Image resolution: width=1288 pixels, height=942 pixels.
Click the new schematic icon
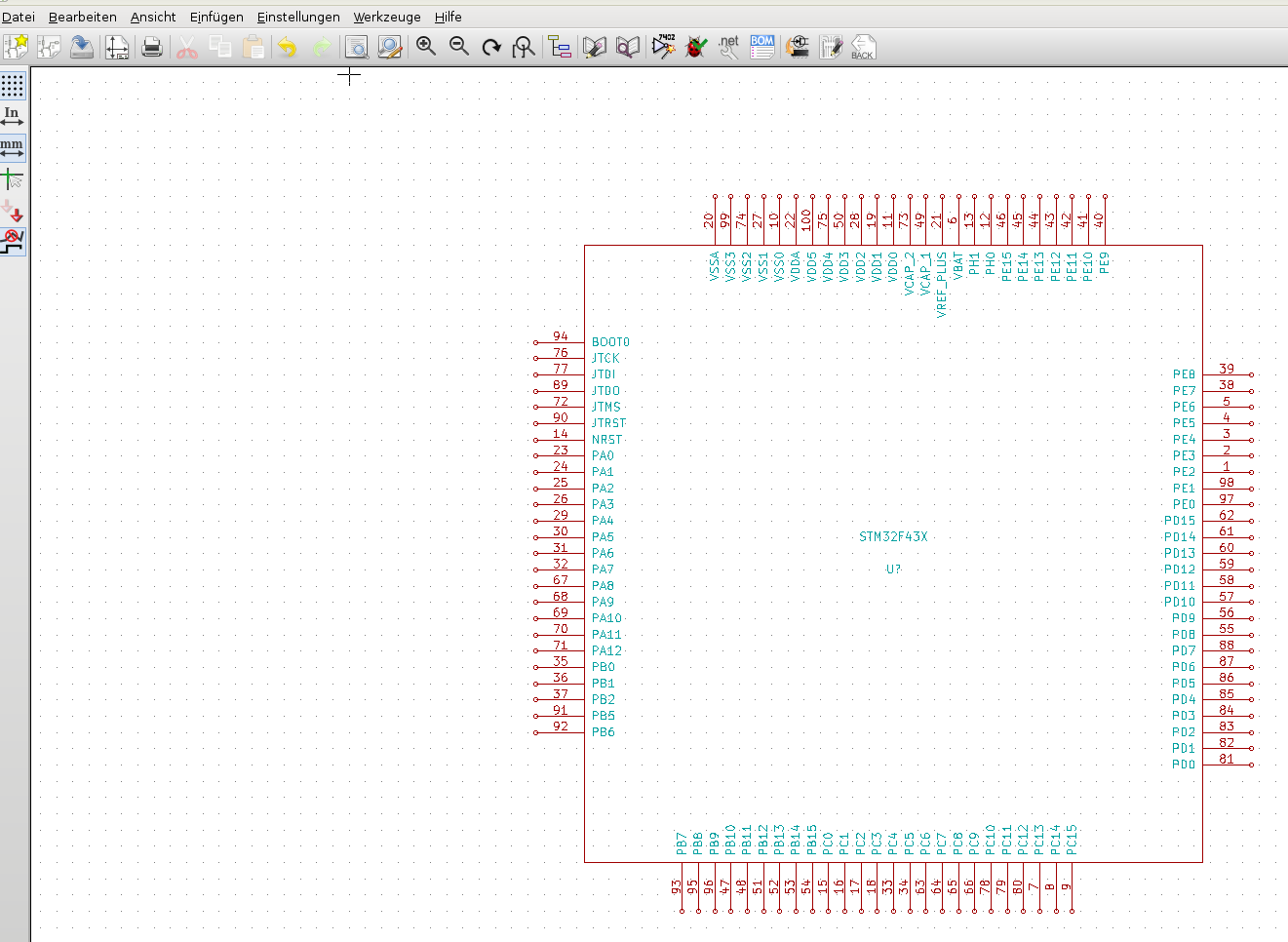click(16, 47)
